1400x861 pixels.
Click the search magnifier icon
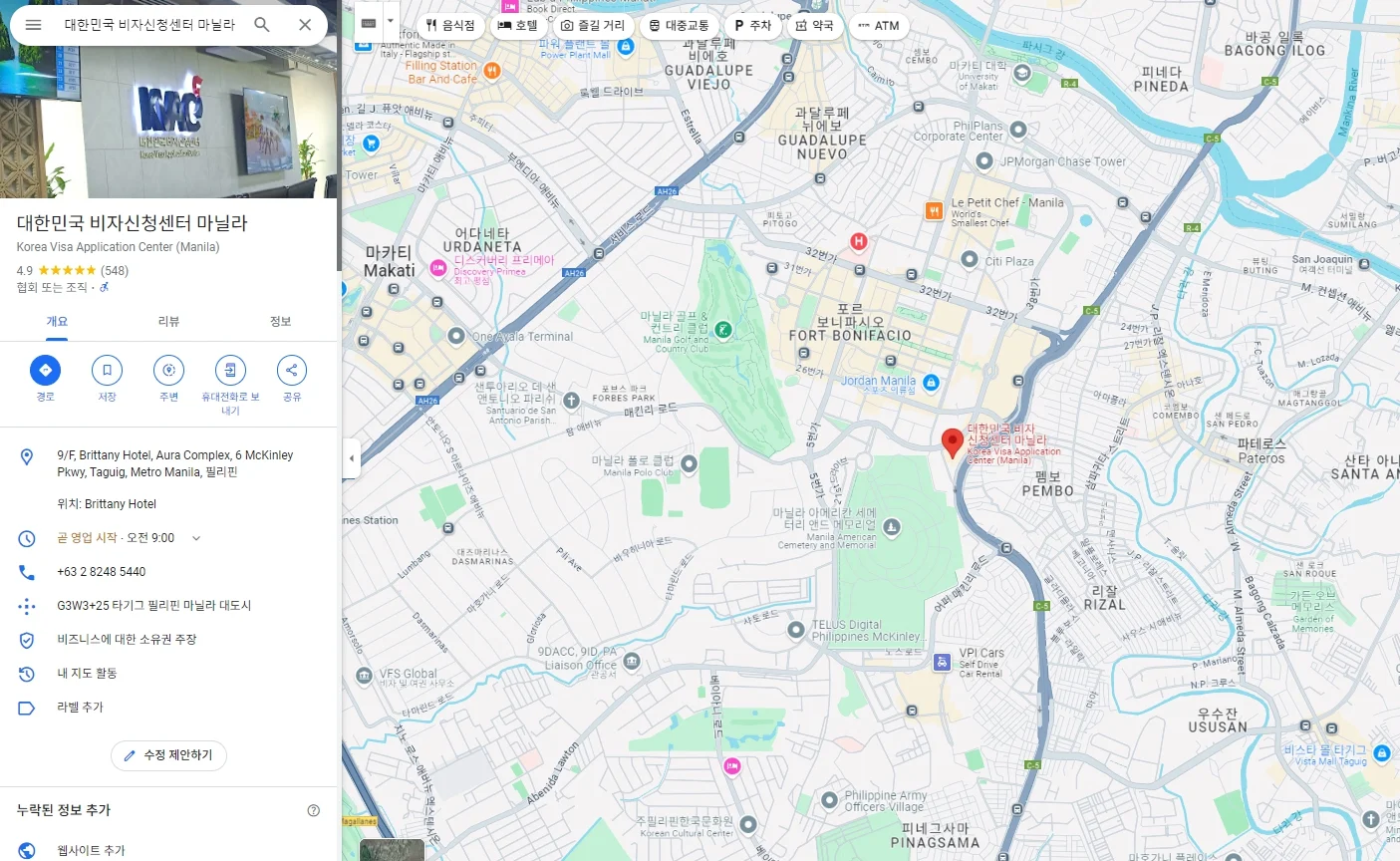click(x=262, y=25)
